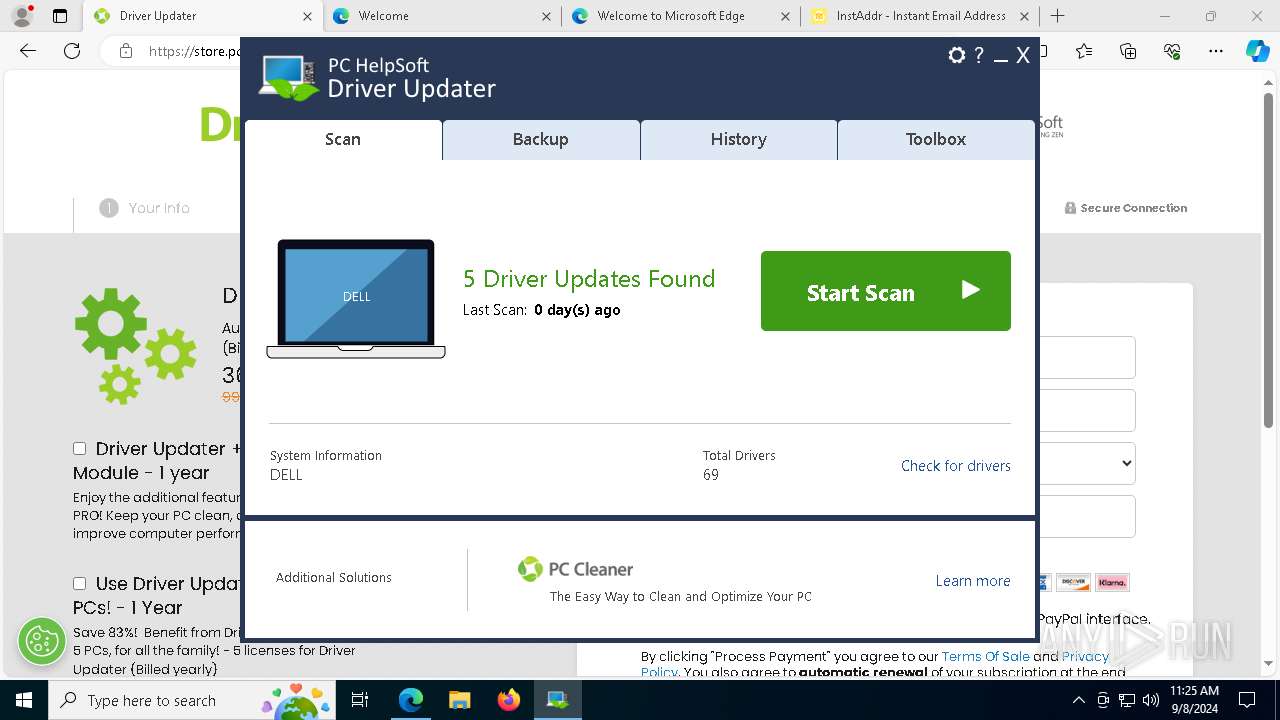Open Driver Updater help question mark
This screenshot has width=1280, height=720.
coord(979,56)
